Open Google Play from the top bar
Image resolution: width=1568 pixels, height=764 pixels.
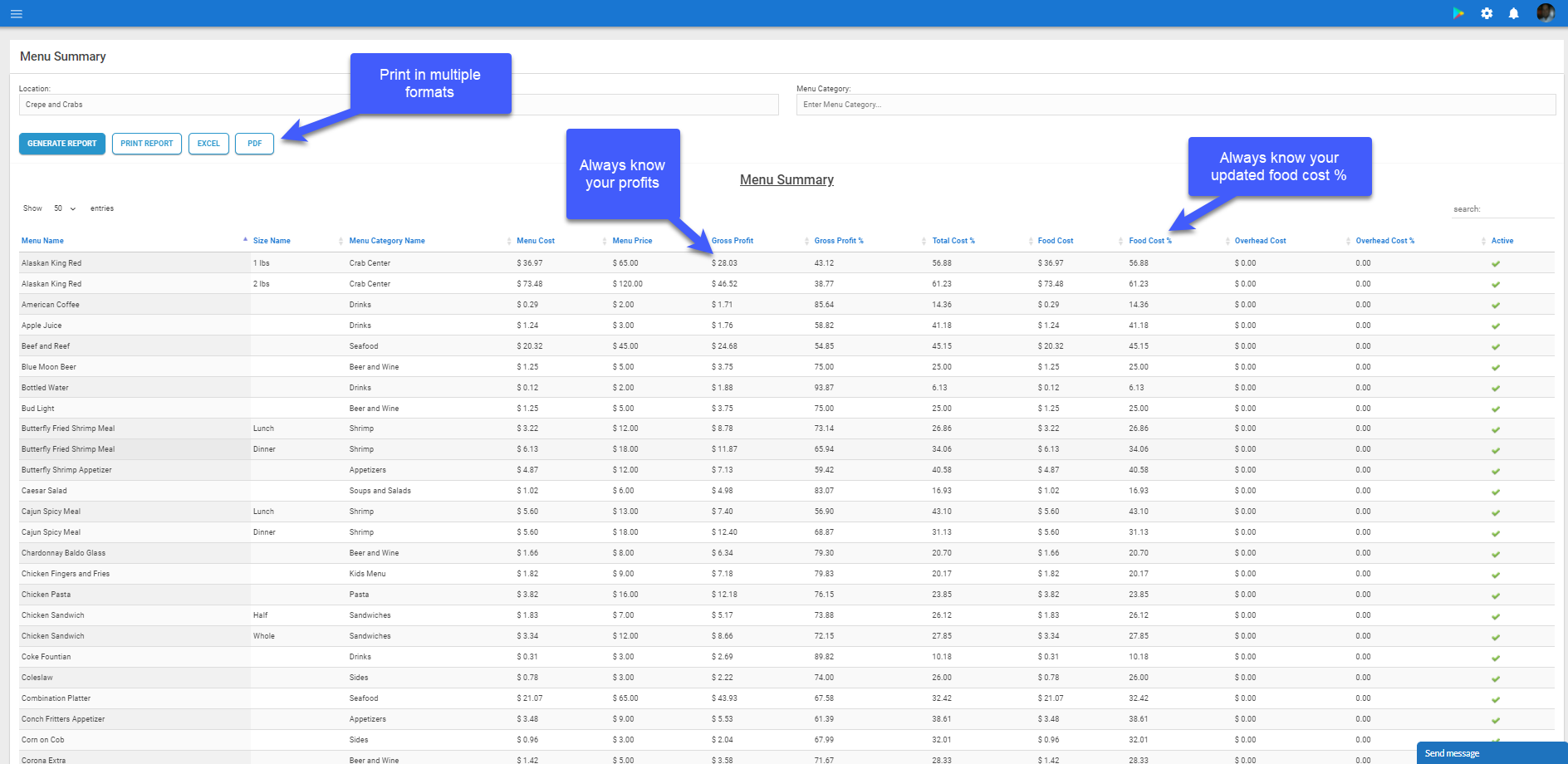[1458, 13]
